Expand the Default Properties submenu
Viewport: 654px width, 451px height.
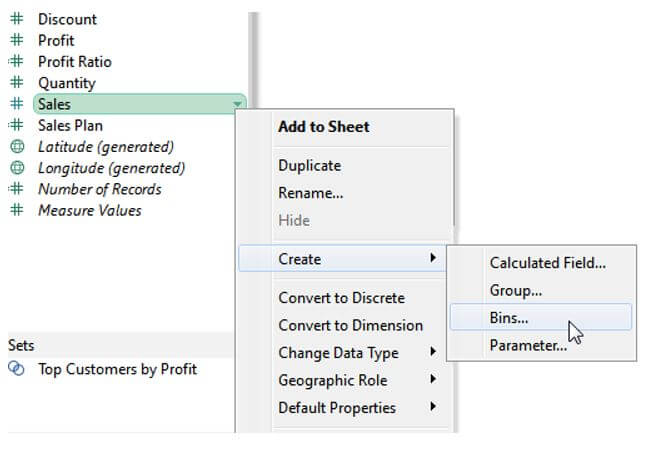pyautogui.click(x=337, y=408)
